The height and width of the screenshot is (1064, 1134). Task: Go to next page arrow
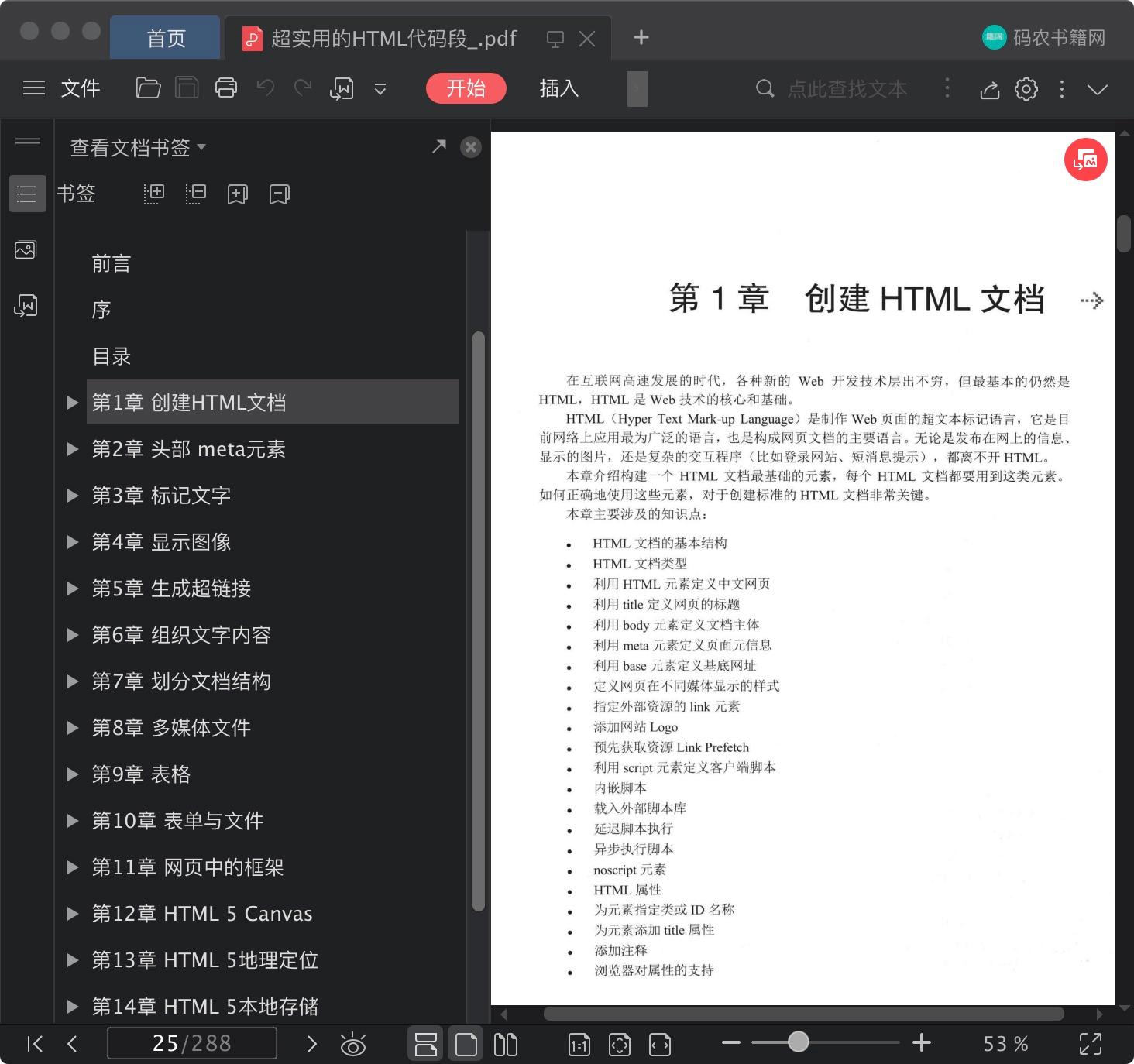(x=312, y=1044)
